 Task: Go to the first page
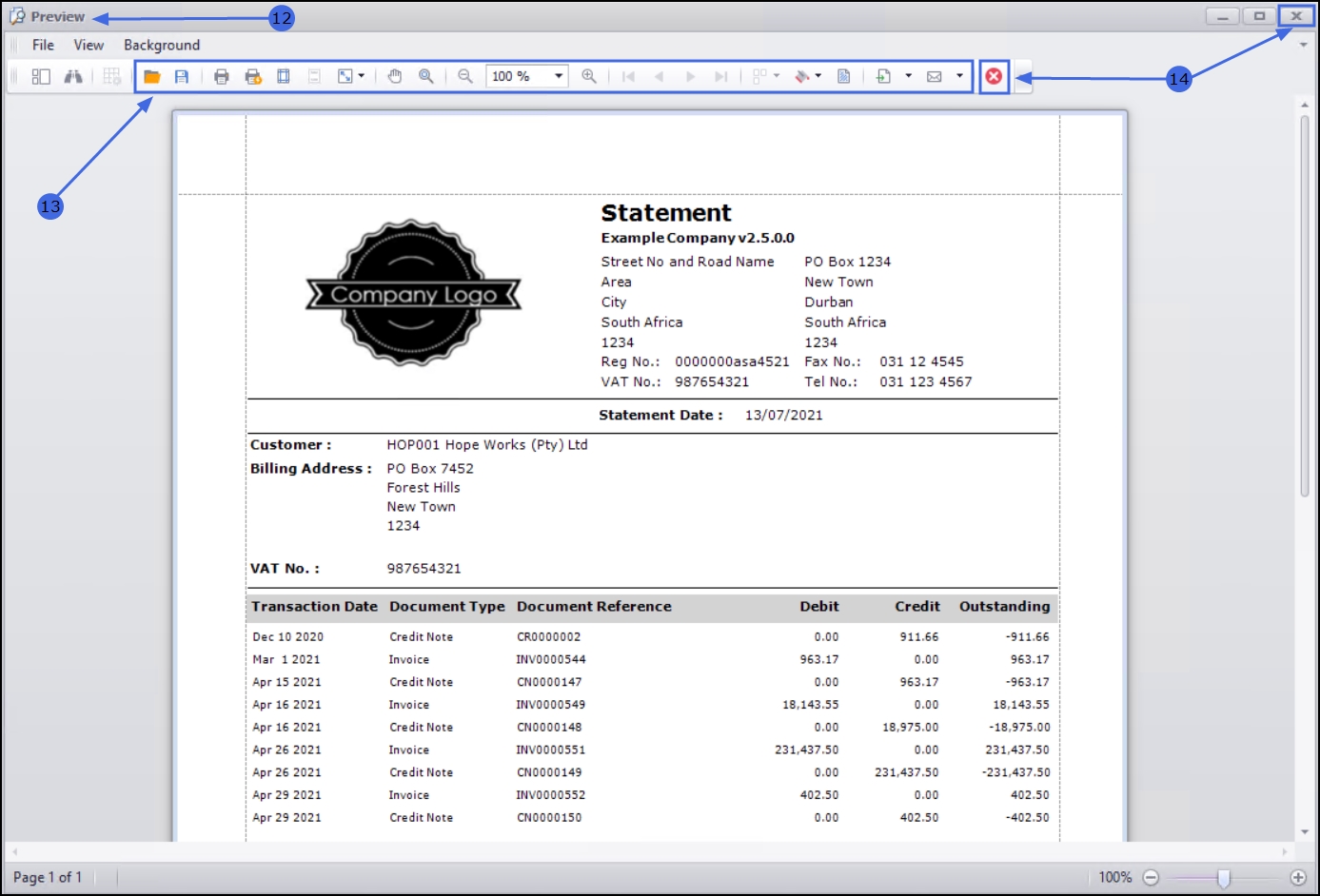click(628, 76)
